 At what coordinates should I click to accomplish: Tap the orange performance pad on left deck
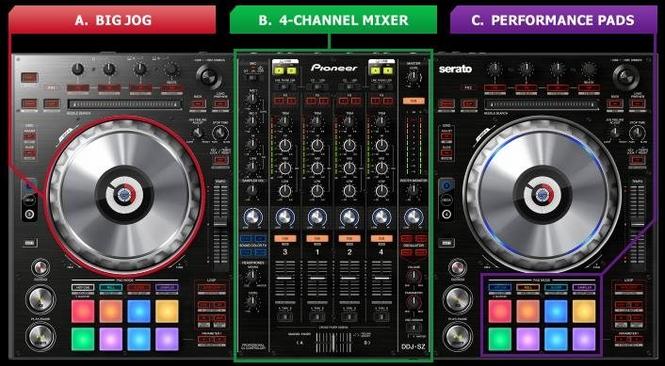tap(111, 311)
